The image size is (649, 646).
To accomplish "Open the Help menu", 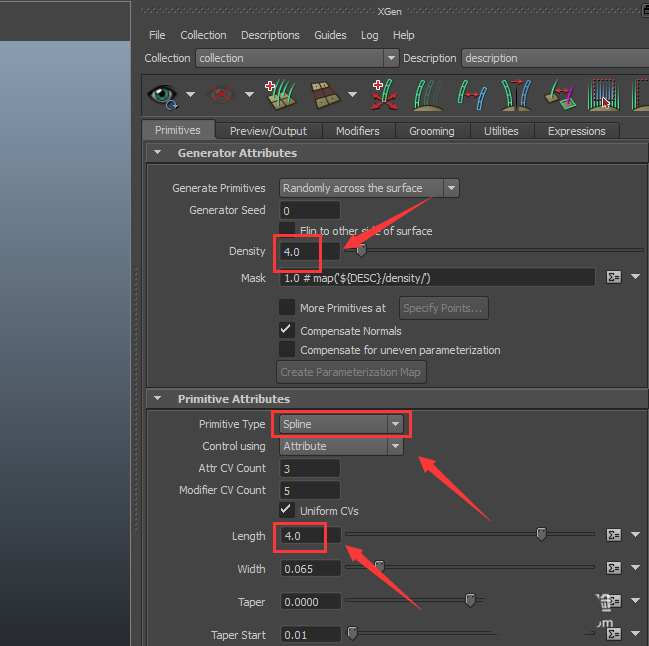I will pyautogui.click(x=404, y=35).
